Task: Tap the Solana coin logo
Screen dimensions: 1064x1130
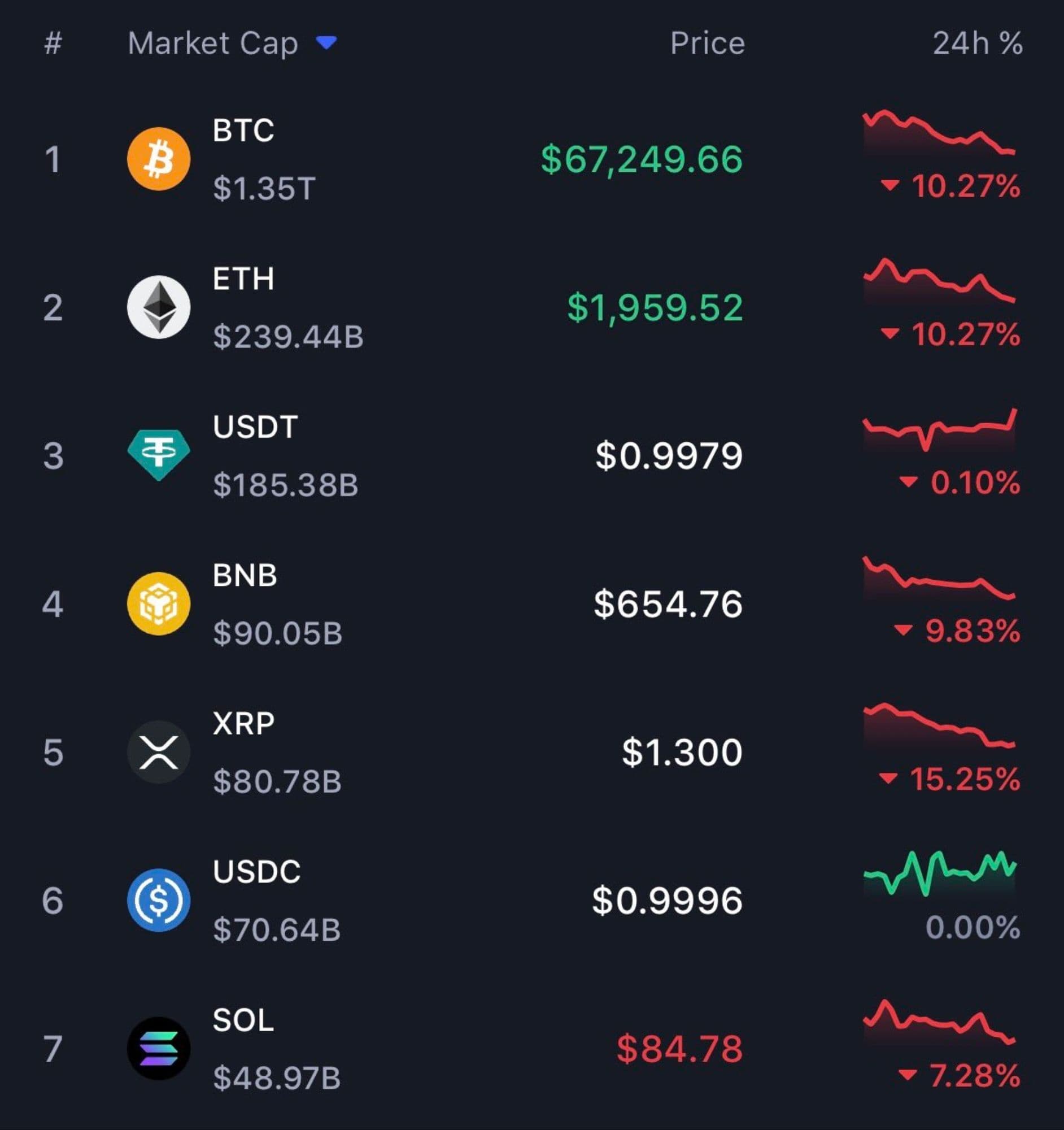Action: [159, 1049]
